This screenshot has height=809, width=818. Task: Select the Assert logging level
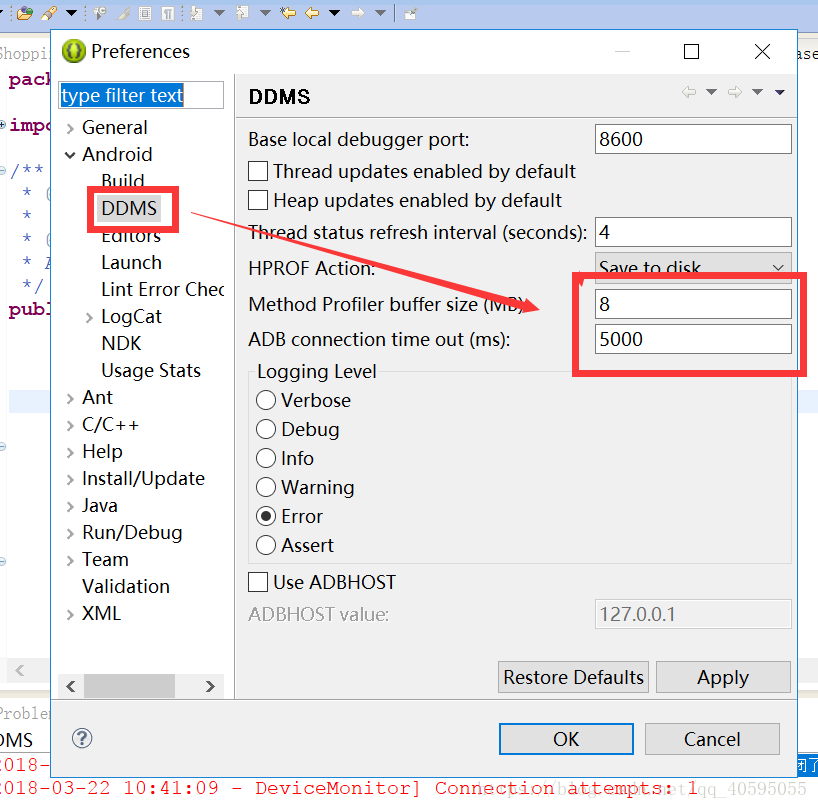point(266,545)
